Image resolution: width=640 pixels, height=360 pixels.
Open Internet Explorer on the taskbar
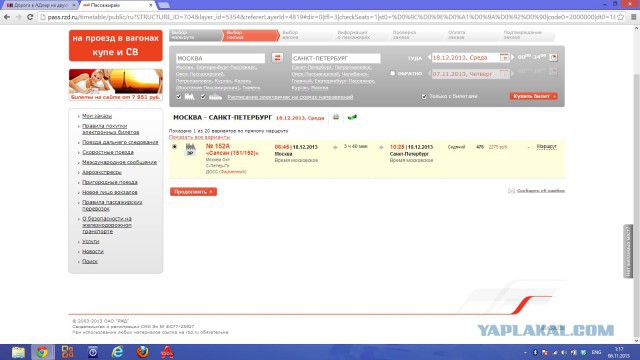click(x=118, y=352)
